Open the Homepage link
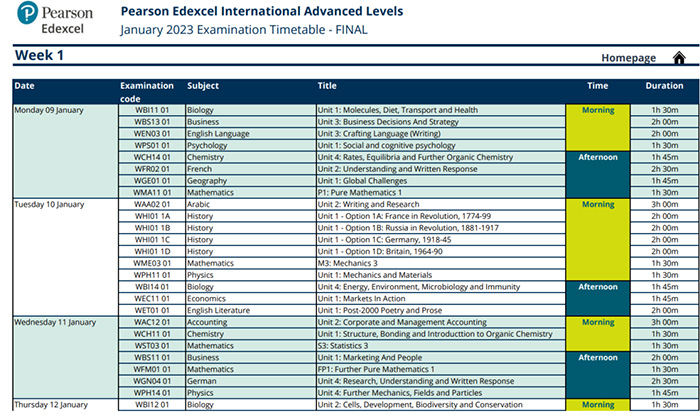700x415 pixels. click(629, 58)
